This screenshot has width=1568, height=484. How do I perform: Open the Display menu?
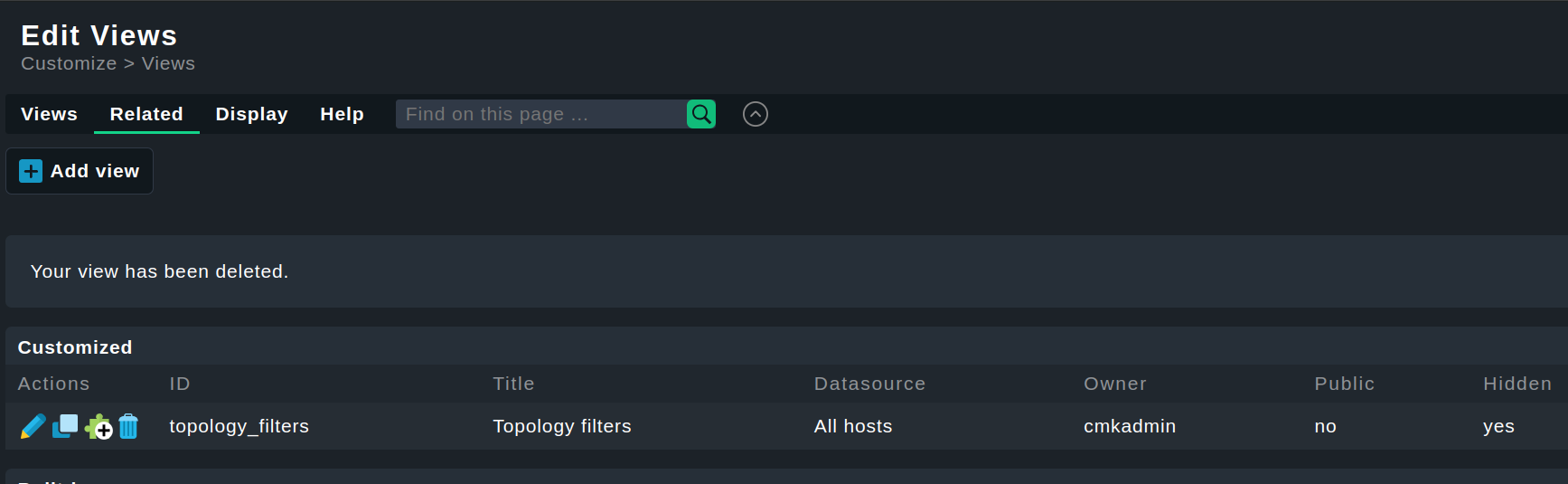coord(251,114)
